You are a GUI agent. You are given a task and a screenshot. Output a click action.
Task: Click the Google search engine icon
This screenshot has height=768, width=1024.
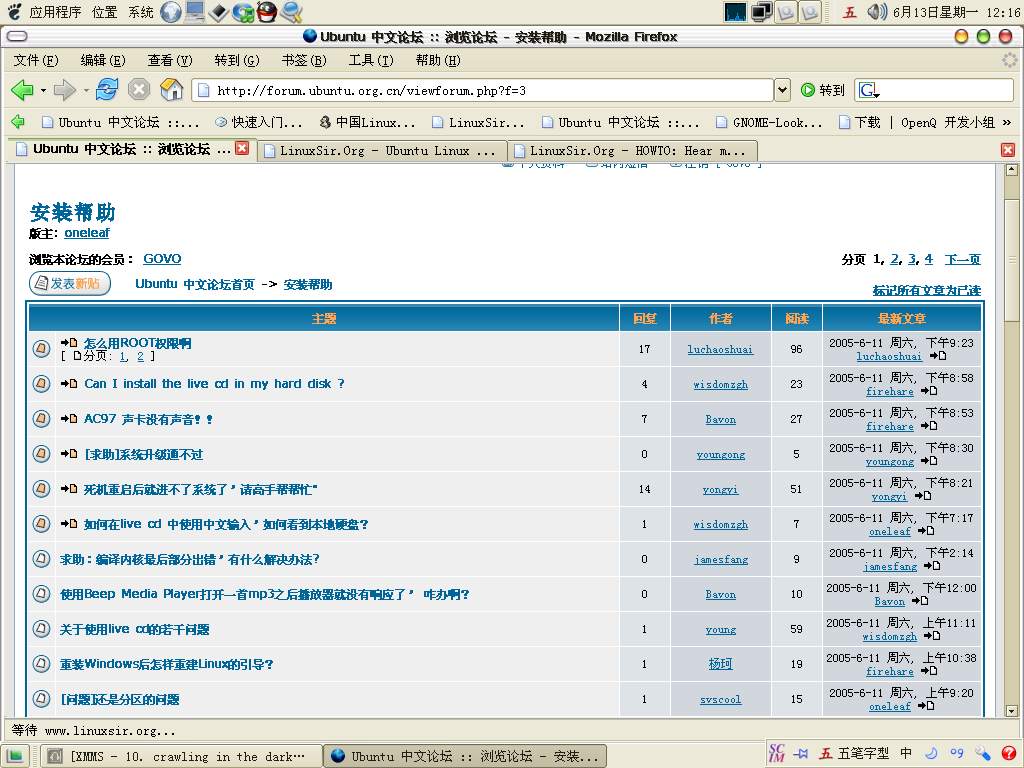click(869, 90)
